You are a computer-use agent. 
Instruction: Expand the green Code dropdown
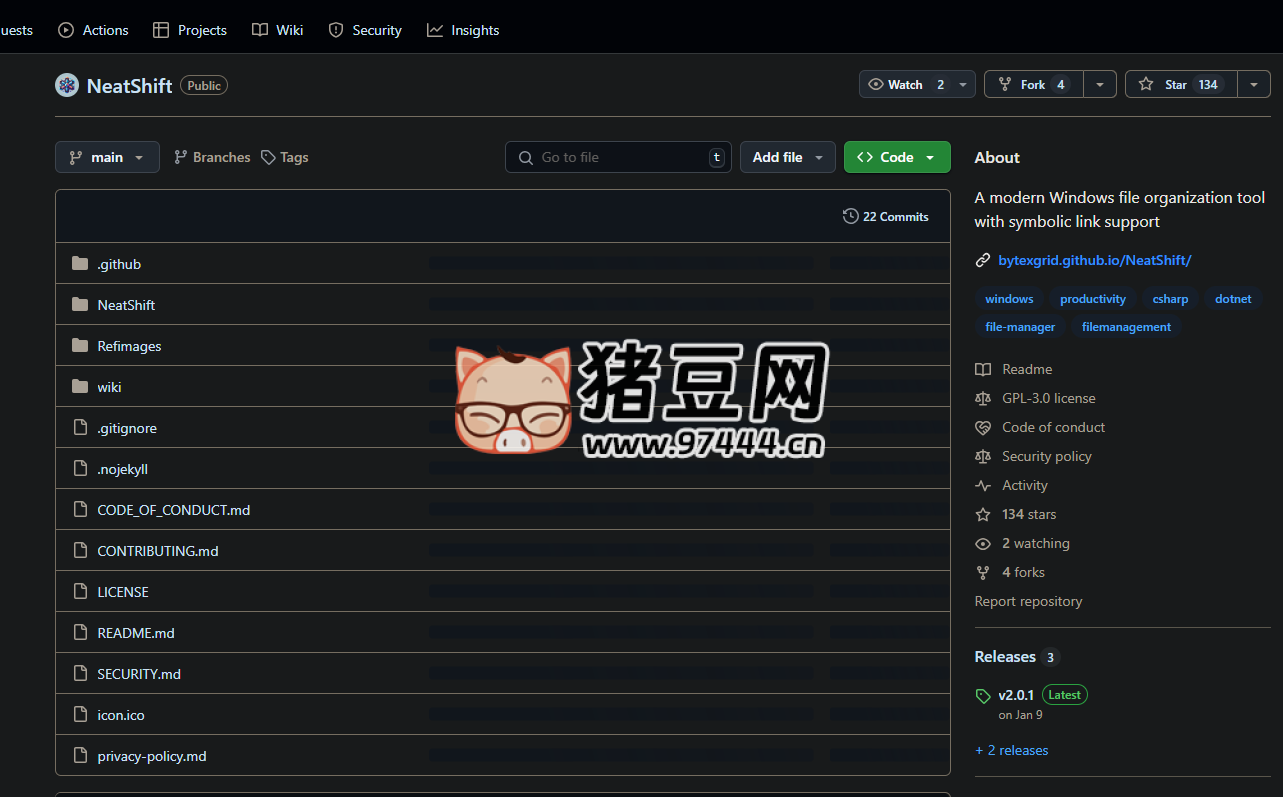[897, 157]
